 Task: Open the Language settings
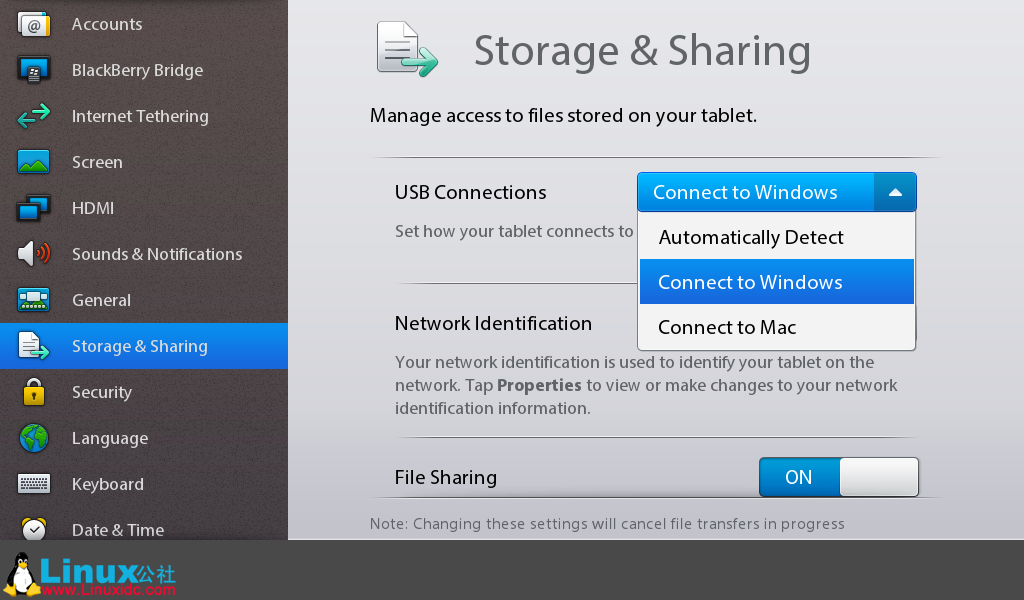(x=144, y=438)
